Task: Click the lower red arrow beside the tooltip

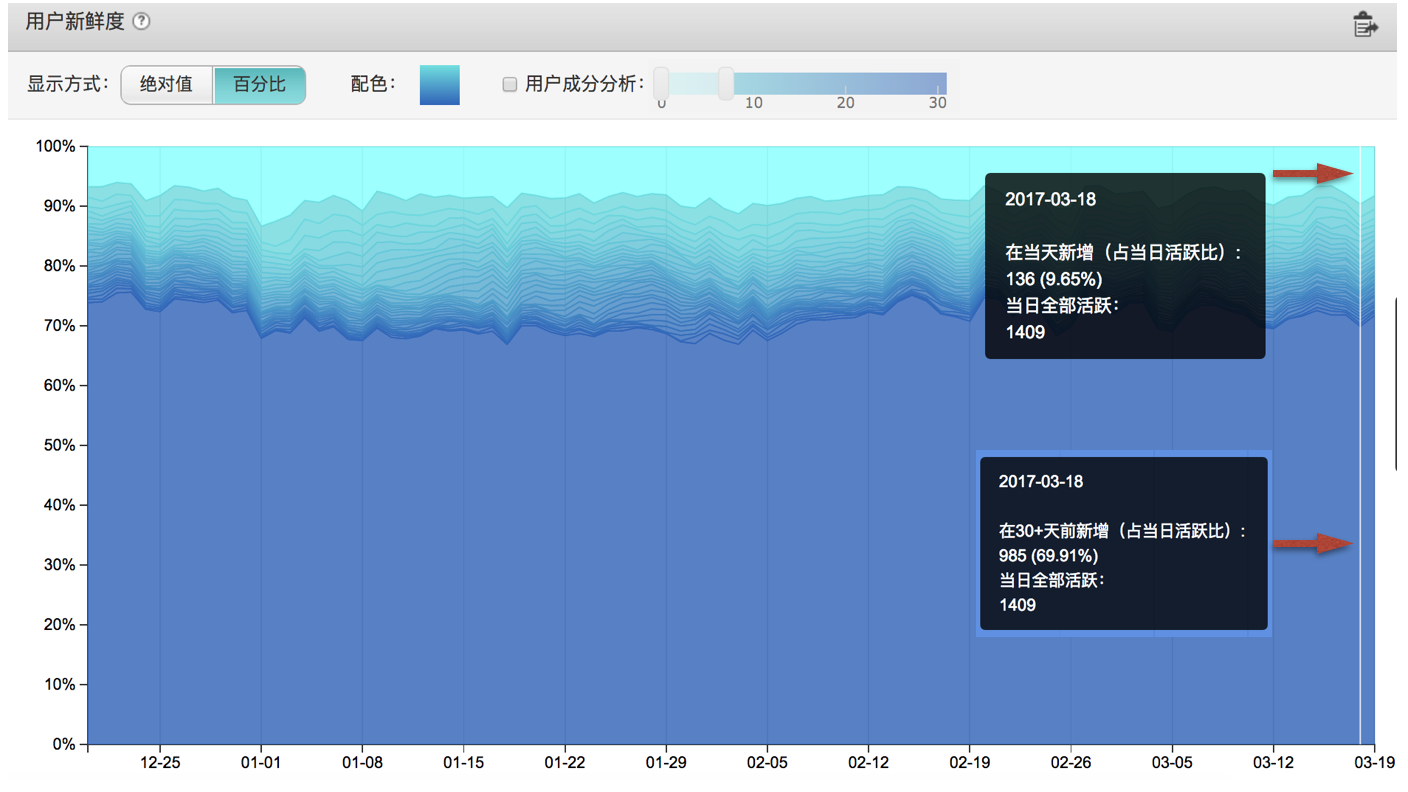Action: pyautogui.click(x=1313, y=543)
